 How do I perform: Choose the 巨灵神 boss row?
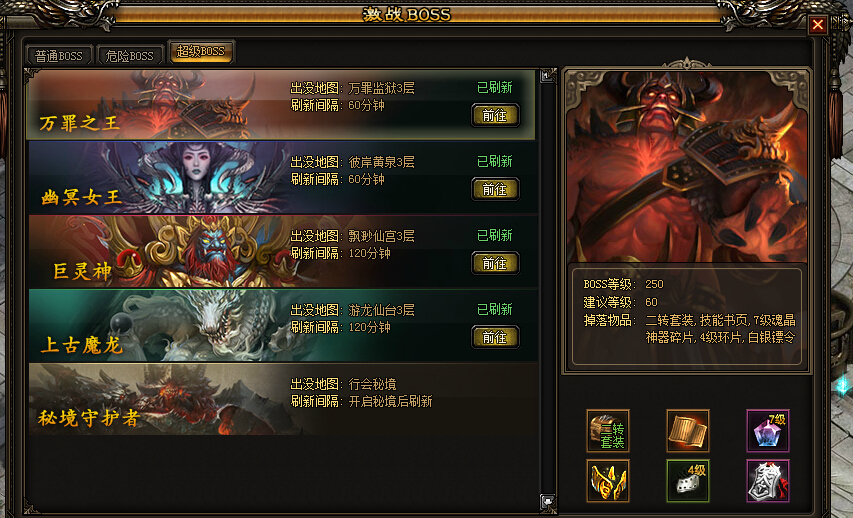[282, 251]
